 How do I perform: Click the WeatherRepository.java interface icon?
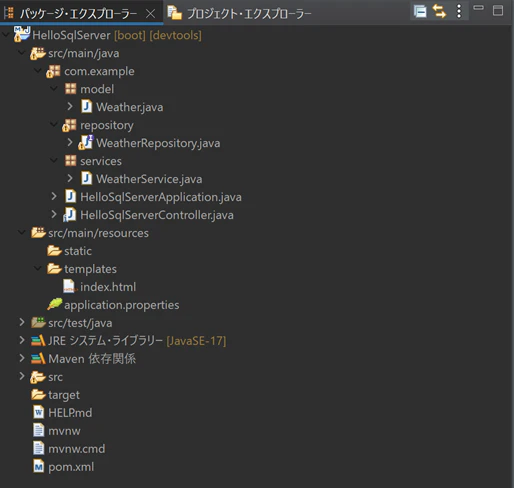pyautogui.click(x=86, y=143)
